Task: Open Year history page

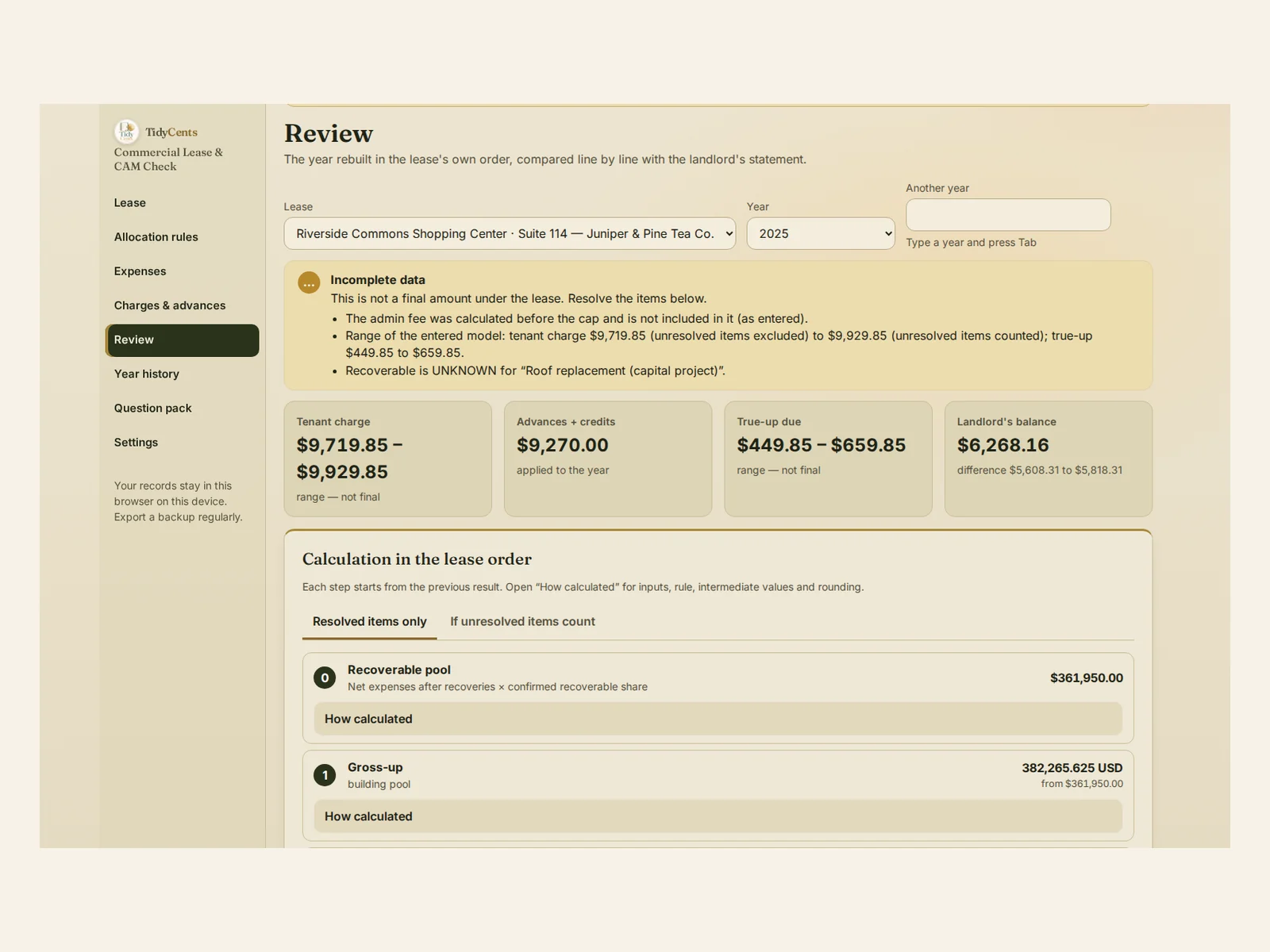Action: point(182,374)
